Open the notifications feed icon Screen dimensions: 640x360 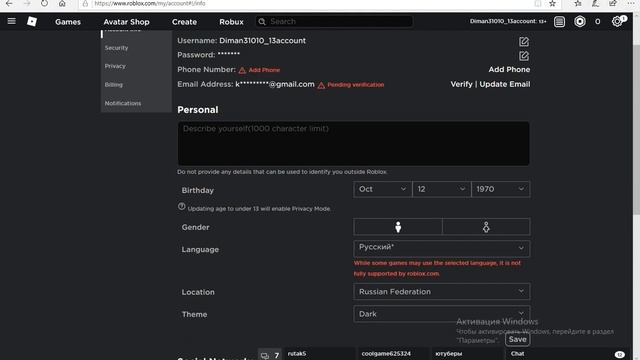[x=559, y=22]
